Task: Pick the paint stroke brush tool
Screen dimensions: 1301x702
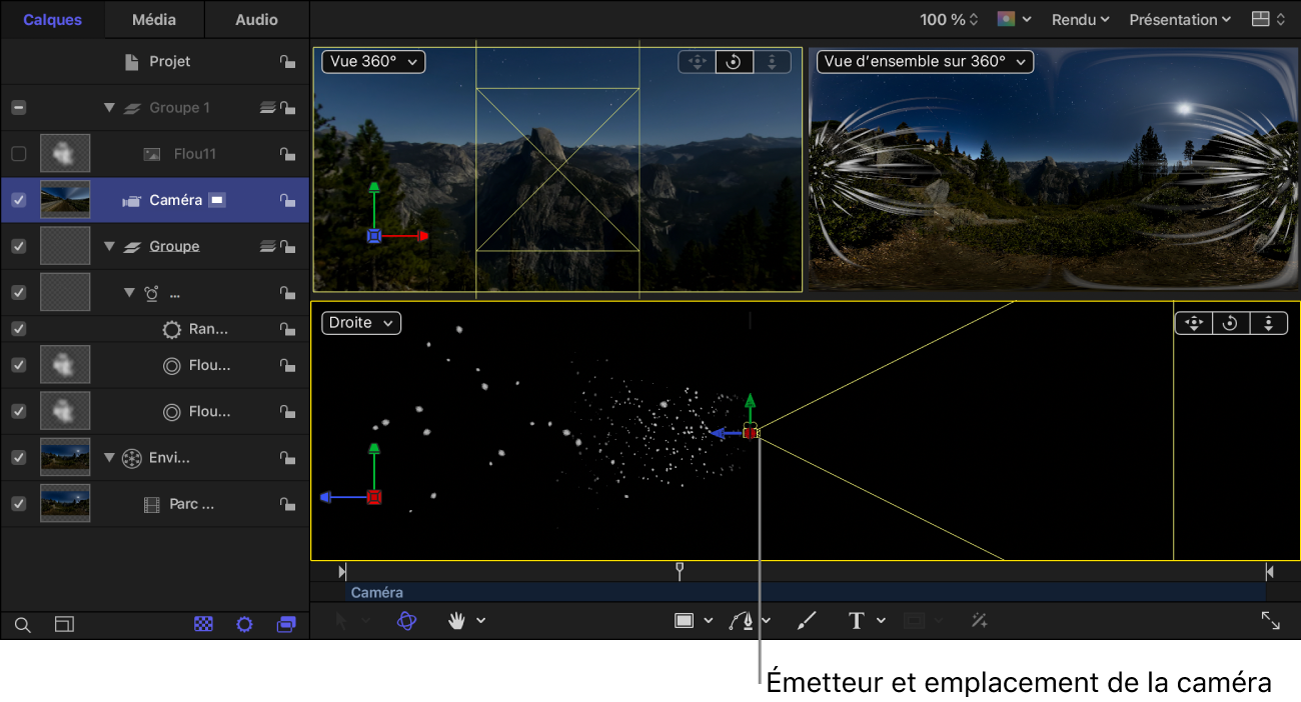Action: (806, 621)
